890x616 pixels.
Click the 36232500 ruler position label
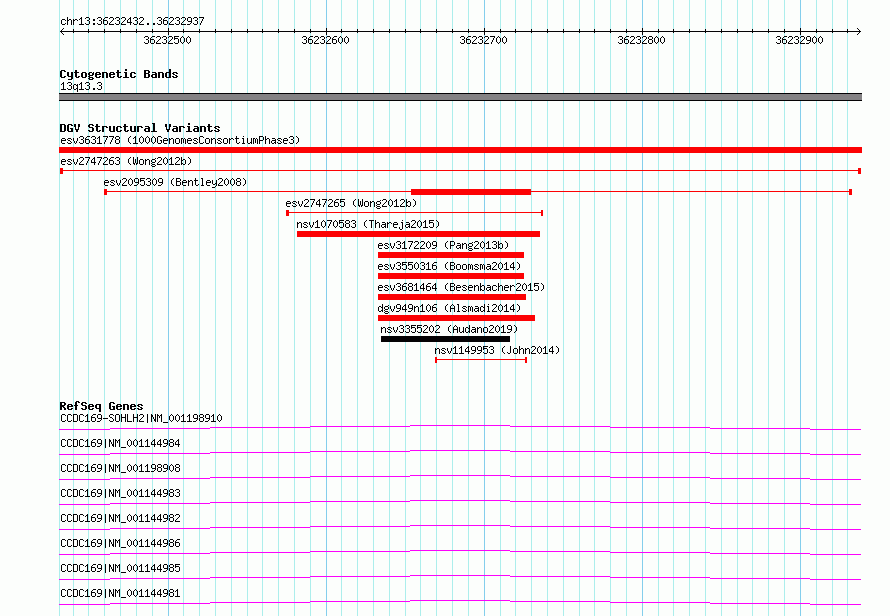(x=167, y=40)
